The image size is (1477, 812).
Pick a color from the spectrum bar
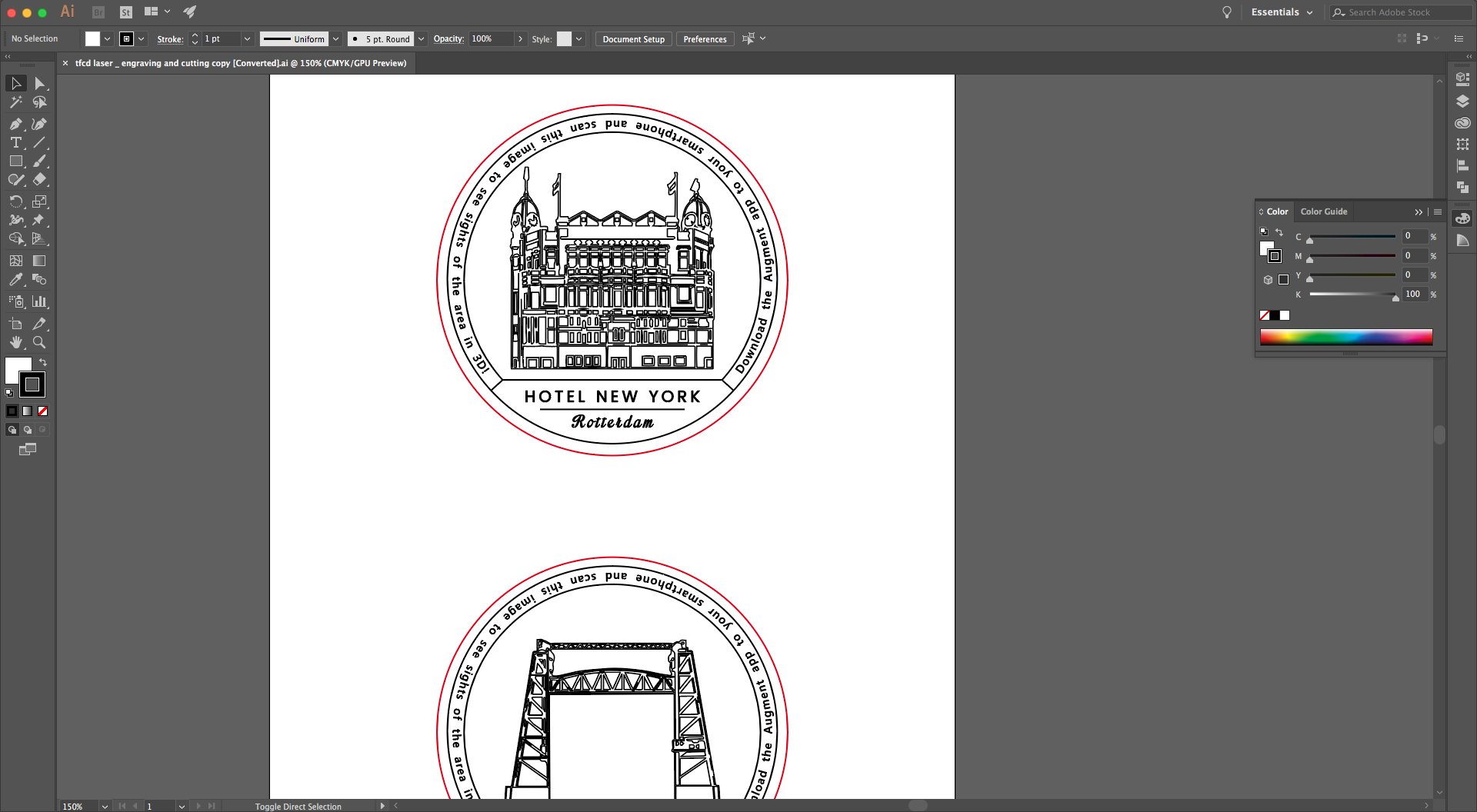click(1346, 337)
